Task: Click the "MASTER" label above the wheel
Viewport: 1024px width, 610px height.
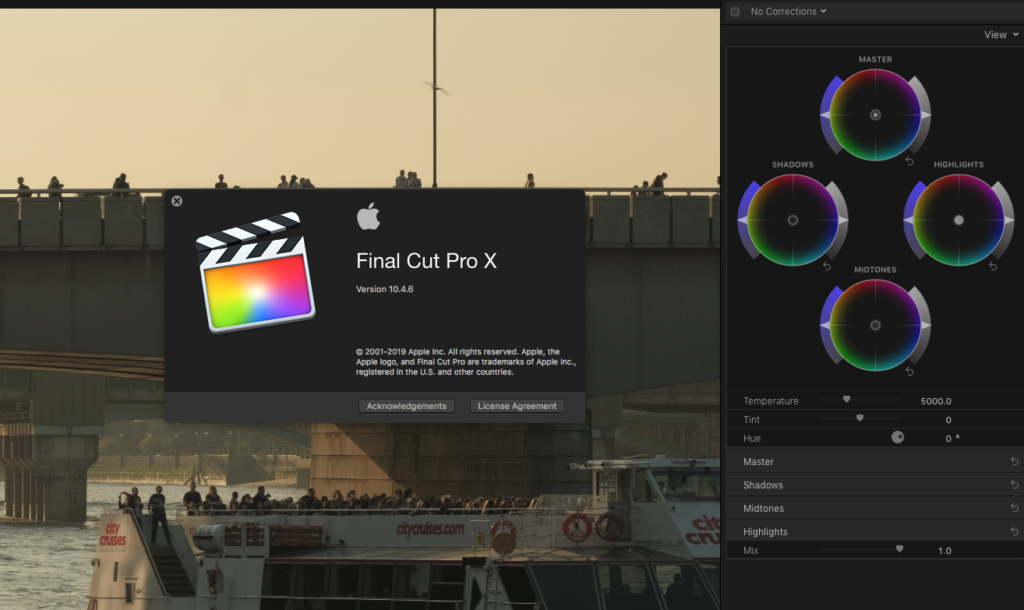Action: [875, 59]
